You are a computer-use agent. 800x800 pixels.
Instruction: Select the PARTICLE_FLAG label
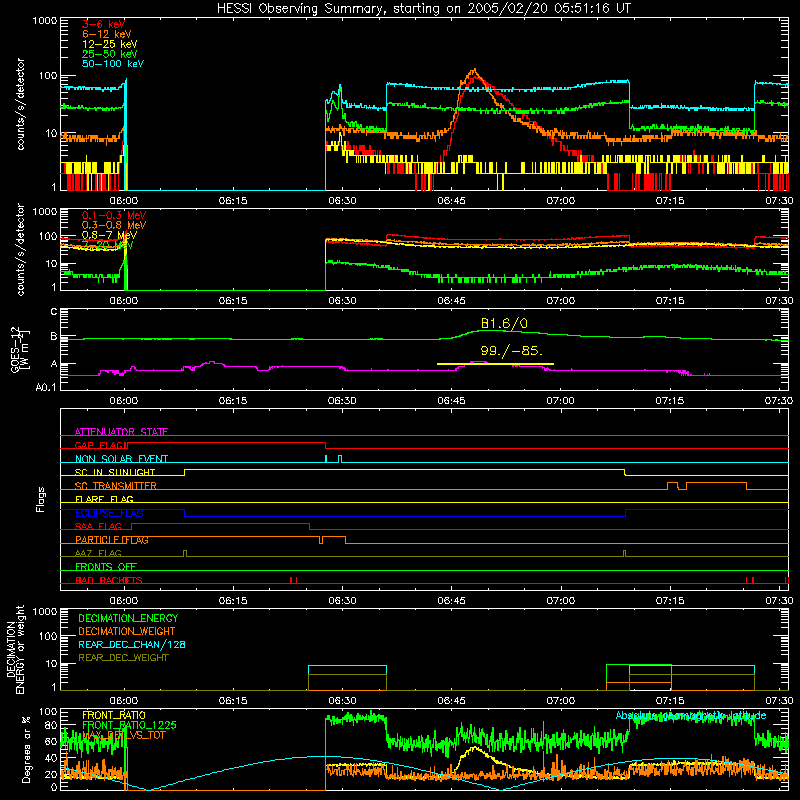(112, 540)
